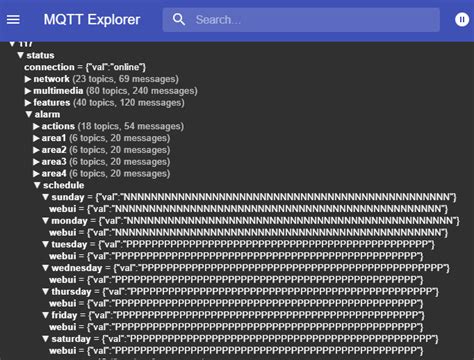
Task: Expand the area2 topic
Action: pyautogui.click(x=36, y=150)
